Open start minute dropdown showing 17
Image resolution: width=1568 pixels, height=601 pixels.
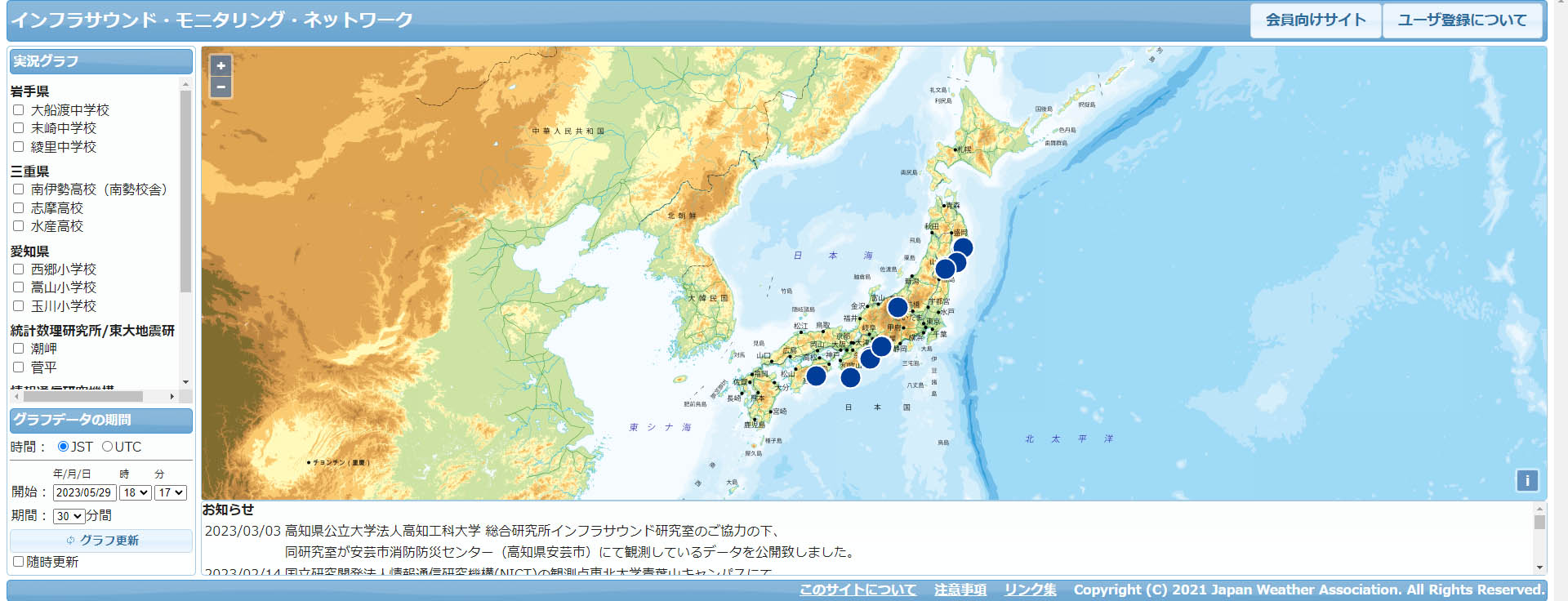click(x=171, y=492)
